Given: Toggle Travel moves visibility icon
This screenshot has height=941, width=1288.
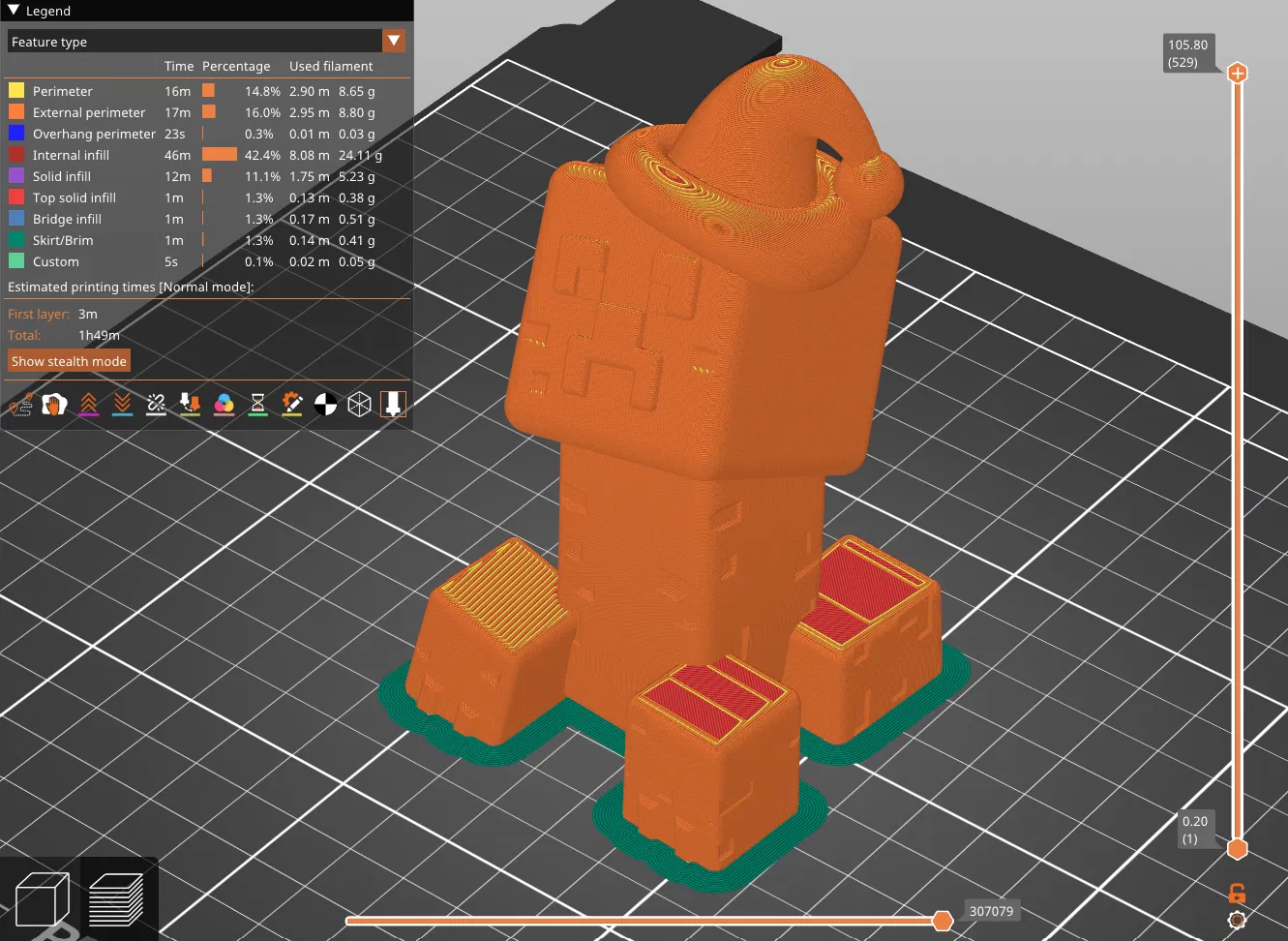Looking at the screenshot, I should tap(21, 404).
